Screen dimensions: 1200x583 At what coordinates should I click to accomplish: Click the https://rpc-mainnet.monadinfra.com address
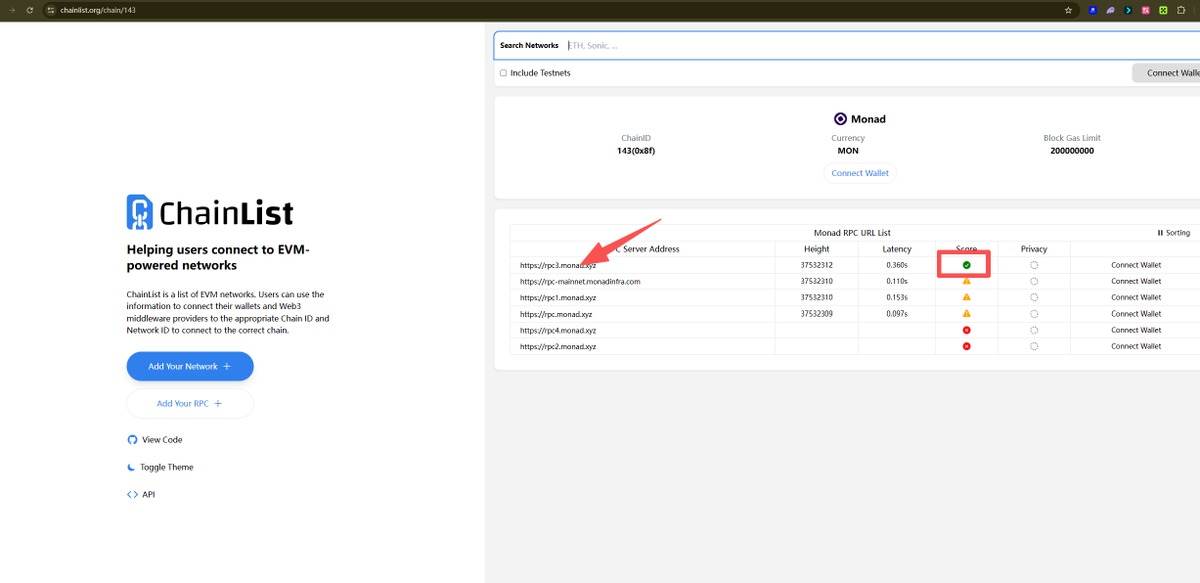pyautogui.click(x=580, y=281)
